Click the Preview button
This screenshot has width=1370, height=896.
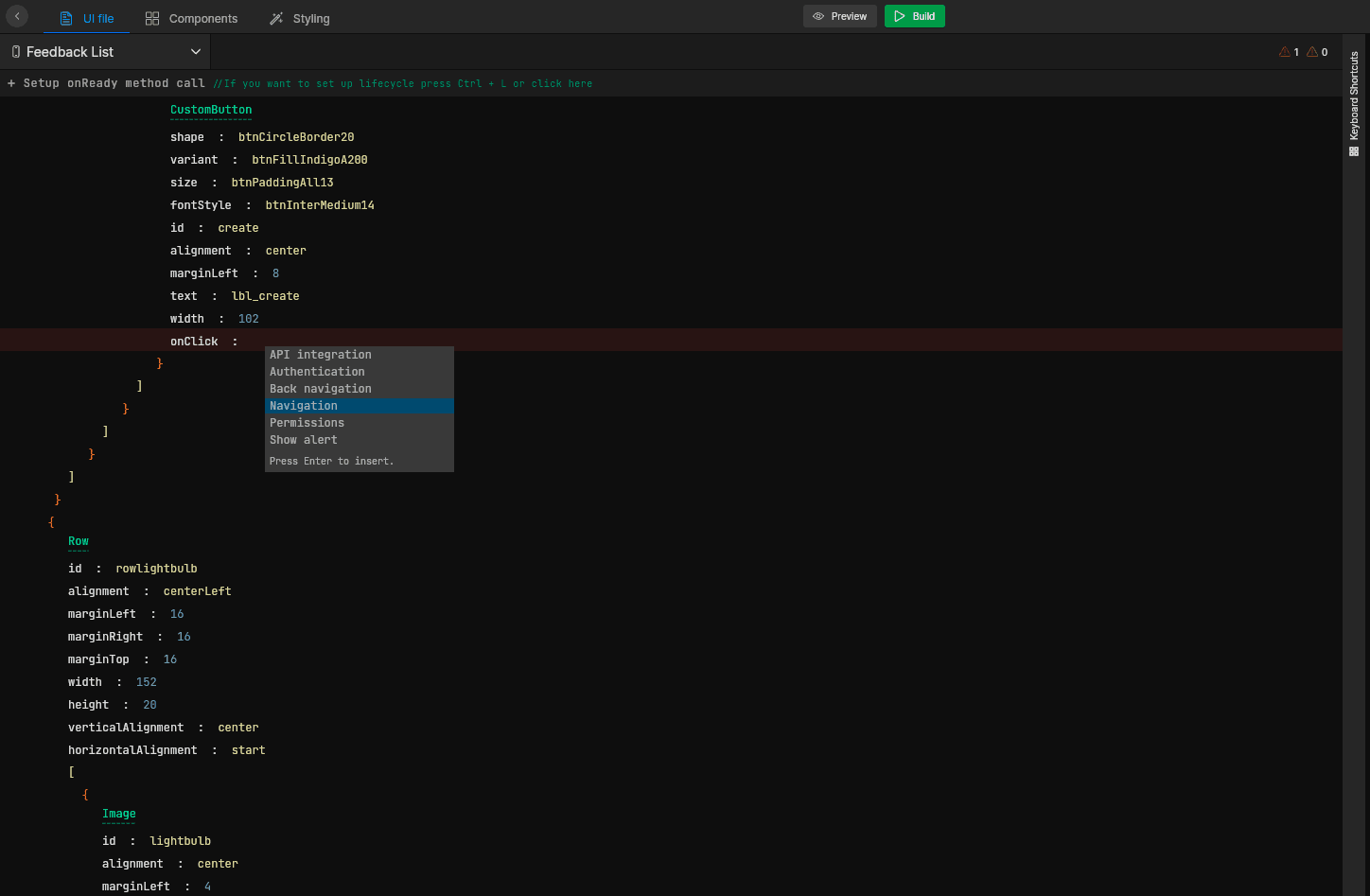(x=840, y=16)
